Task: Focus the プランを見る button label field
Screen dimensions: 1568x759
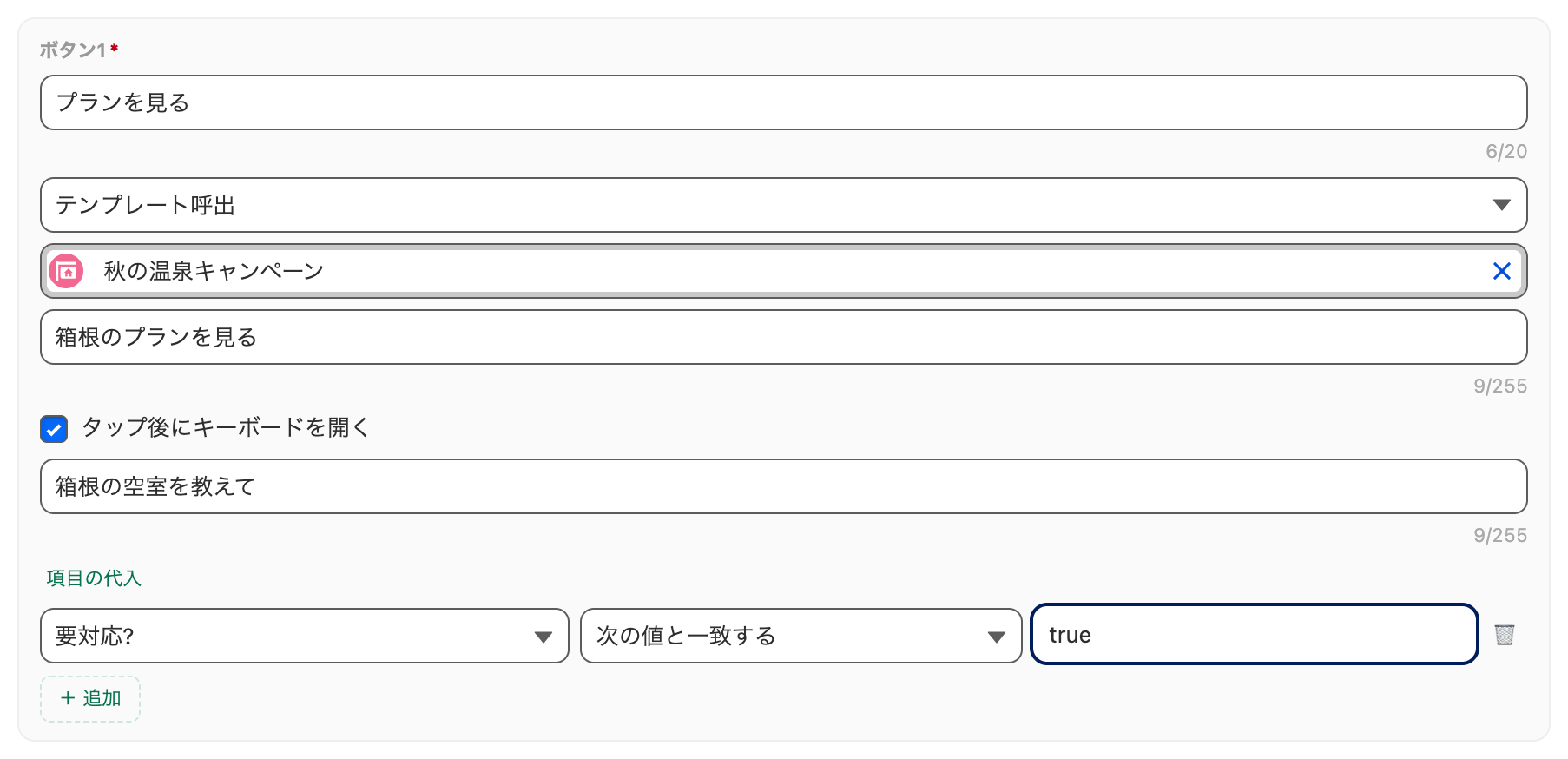Action: tap(783, 102)
